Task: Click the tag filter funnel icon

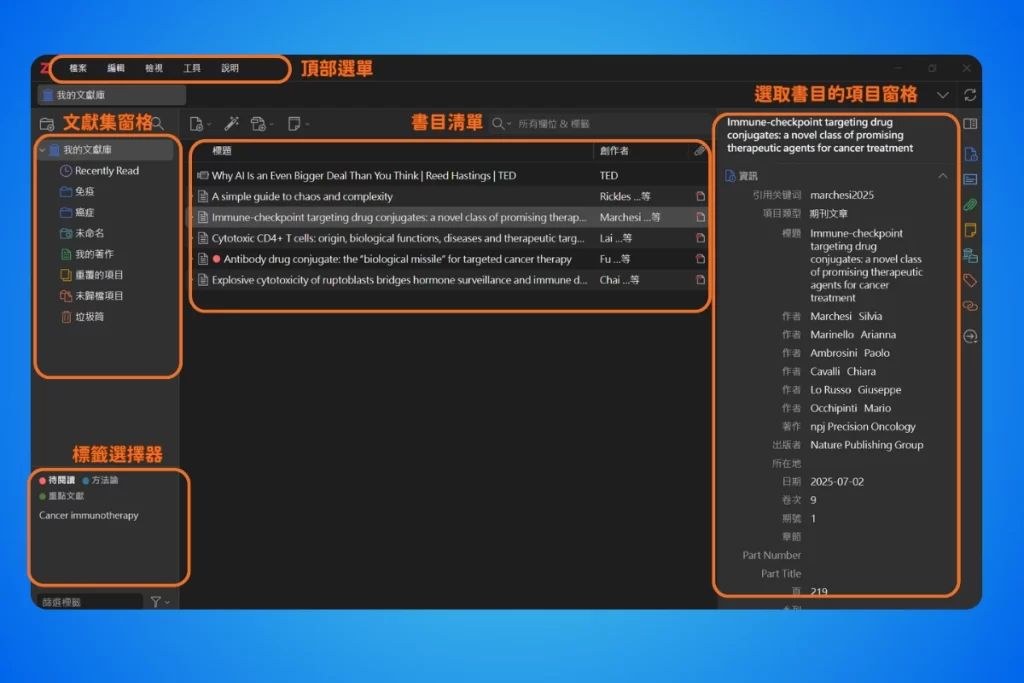Action: coord(155,602)
